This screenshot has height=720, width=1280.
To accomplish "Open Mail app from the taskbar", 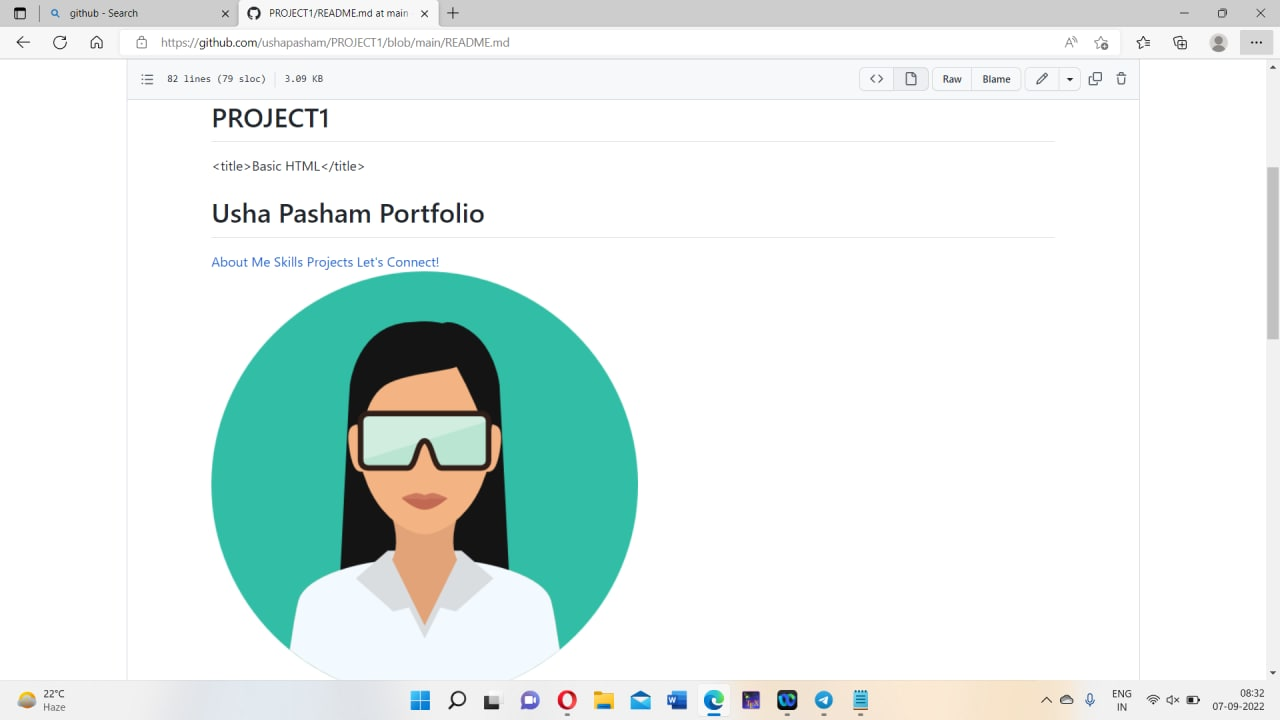I will coord(640,700).
